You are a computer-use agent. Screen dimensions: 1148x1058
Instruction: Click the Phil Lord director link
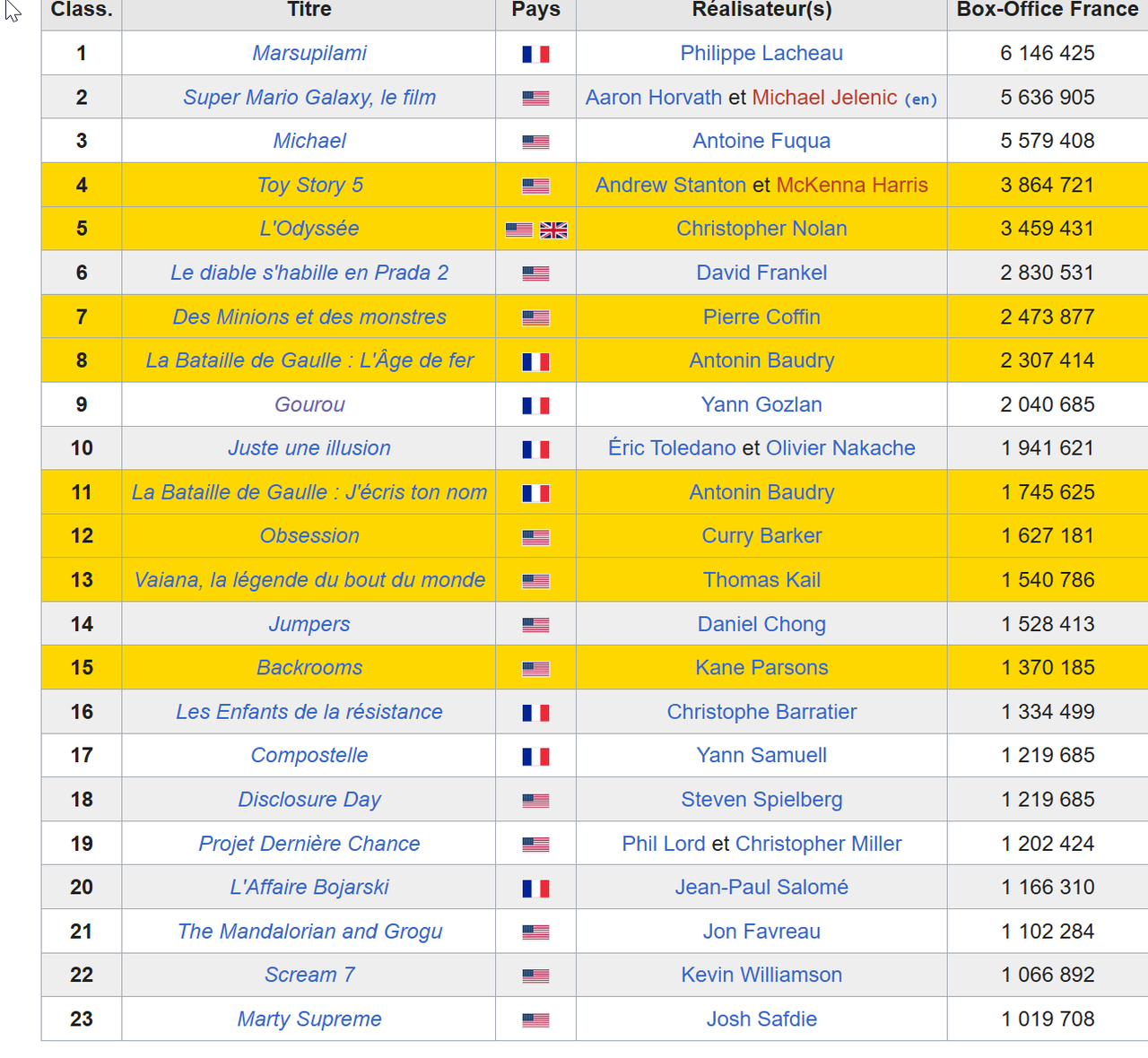pos(664,845)
